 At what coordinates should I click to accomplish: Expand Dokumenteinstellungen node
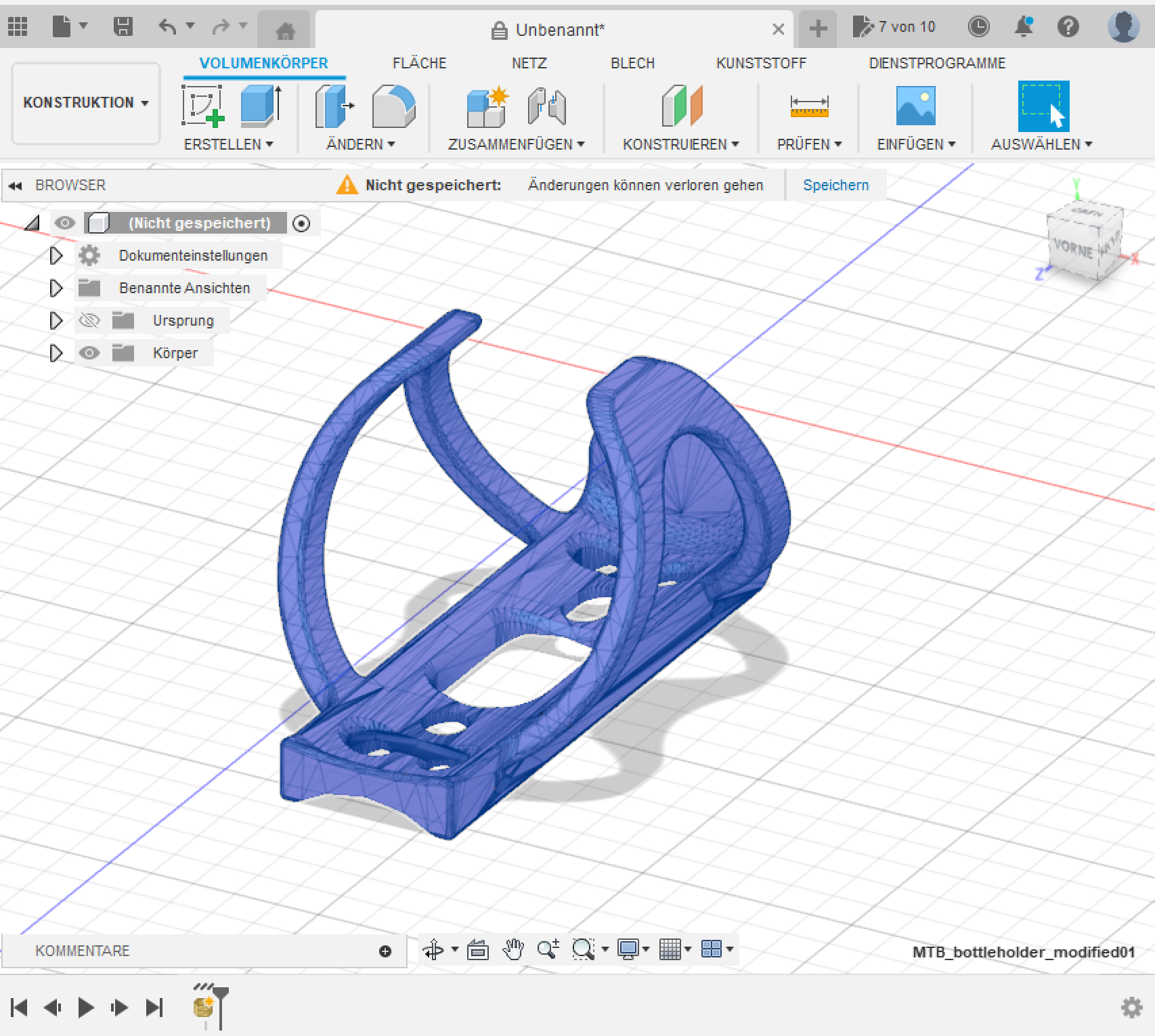(x=56, y=255)
